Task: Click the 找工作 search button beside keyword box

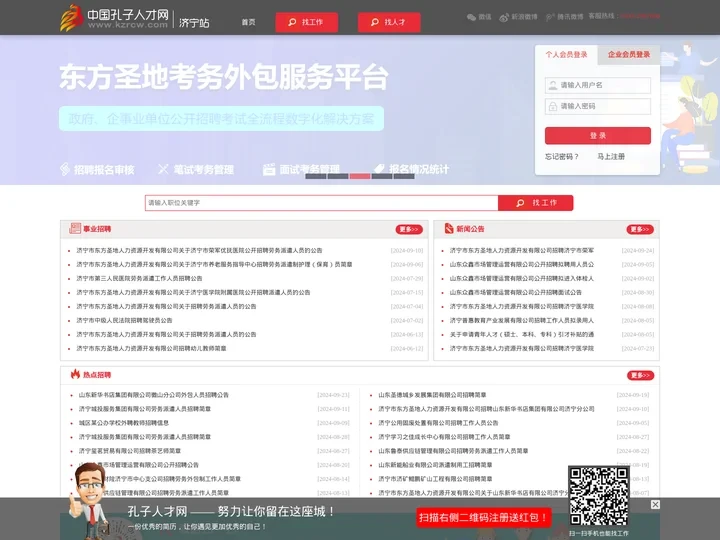Action: (535, 203)
